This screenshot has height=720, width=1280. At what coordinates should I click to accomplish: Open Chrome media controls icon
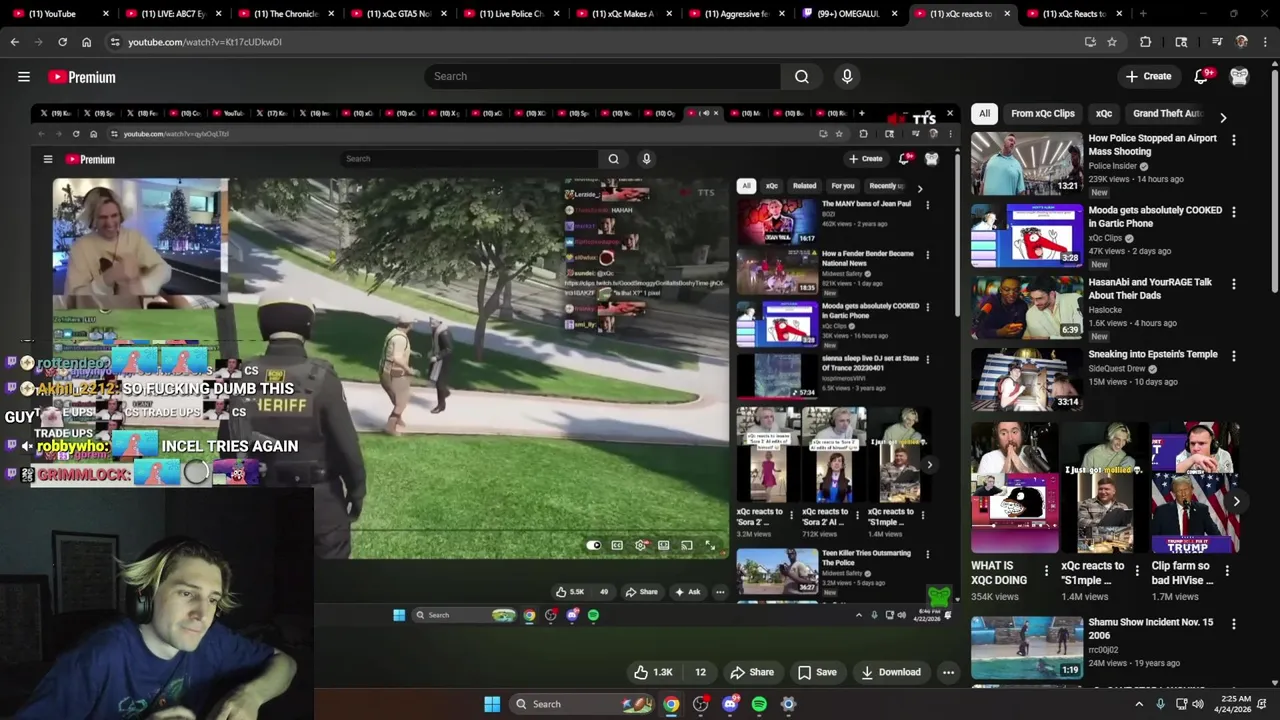click(1217, 42)
